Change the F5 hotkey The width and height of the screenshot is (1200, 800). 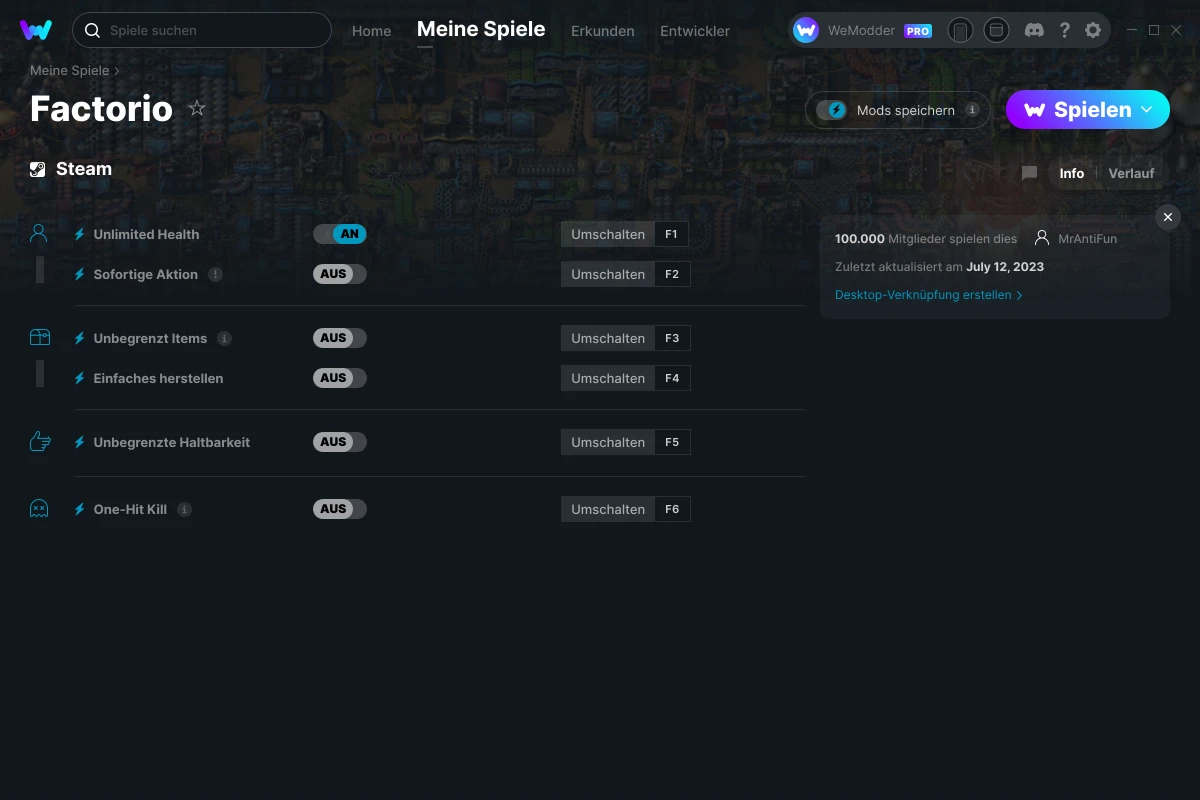672,442
